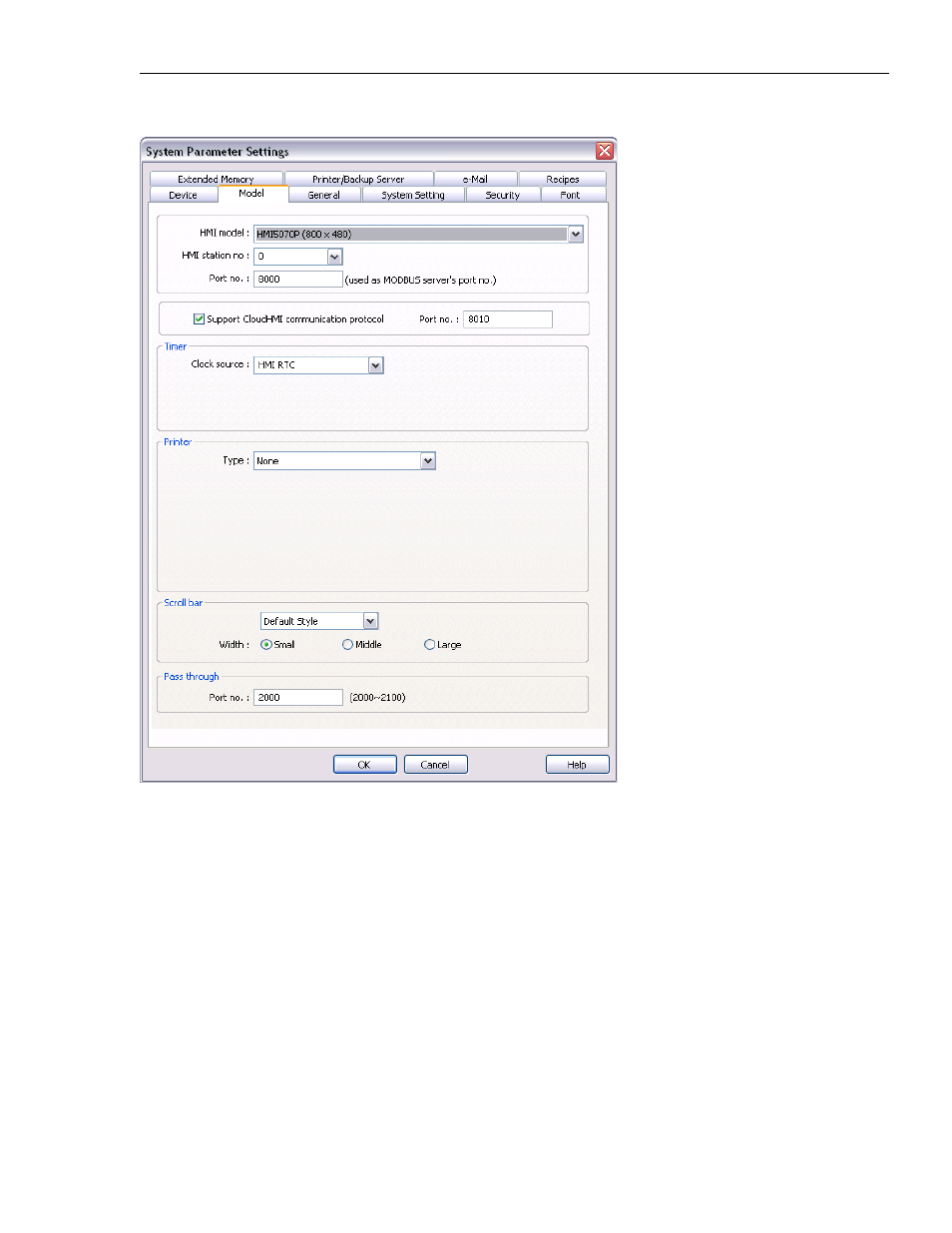Viewport: 952px width, 1233px height.
Task: Click the Cancel button
Action: (x=435, y=765)
